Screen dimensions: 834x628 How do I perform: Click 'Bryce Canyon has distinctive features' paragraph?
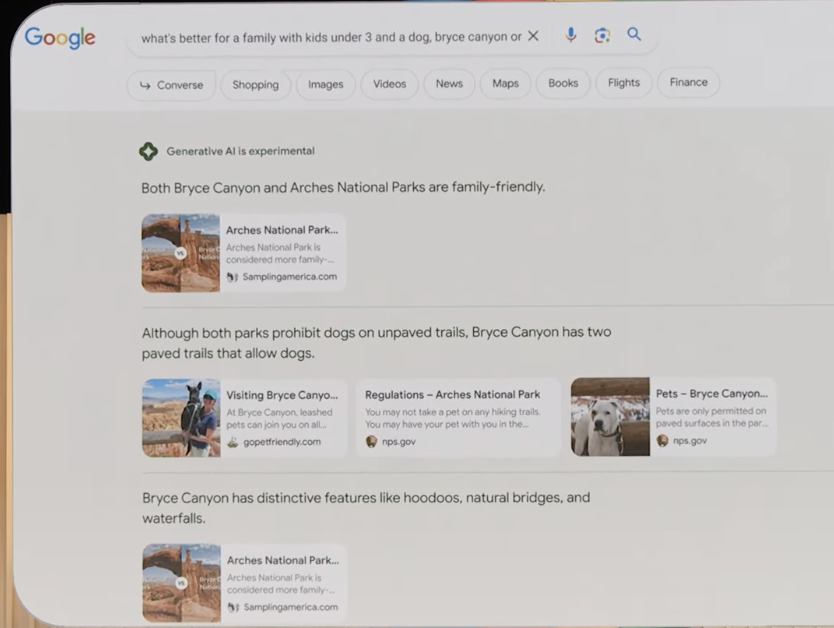point(366,508)
